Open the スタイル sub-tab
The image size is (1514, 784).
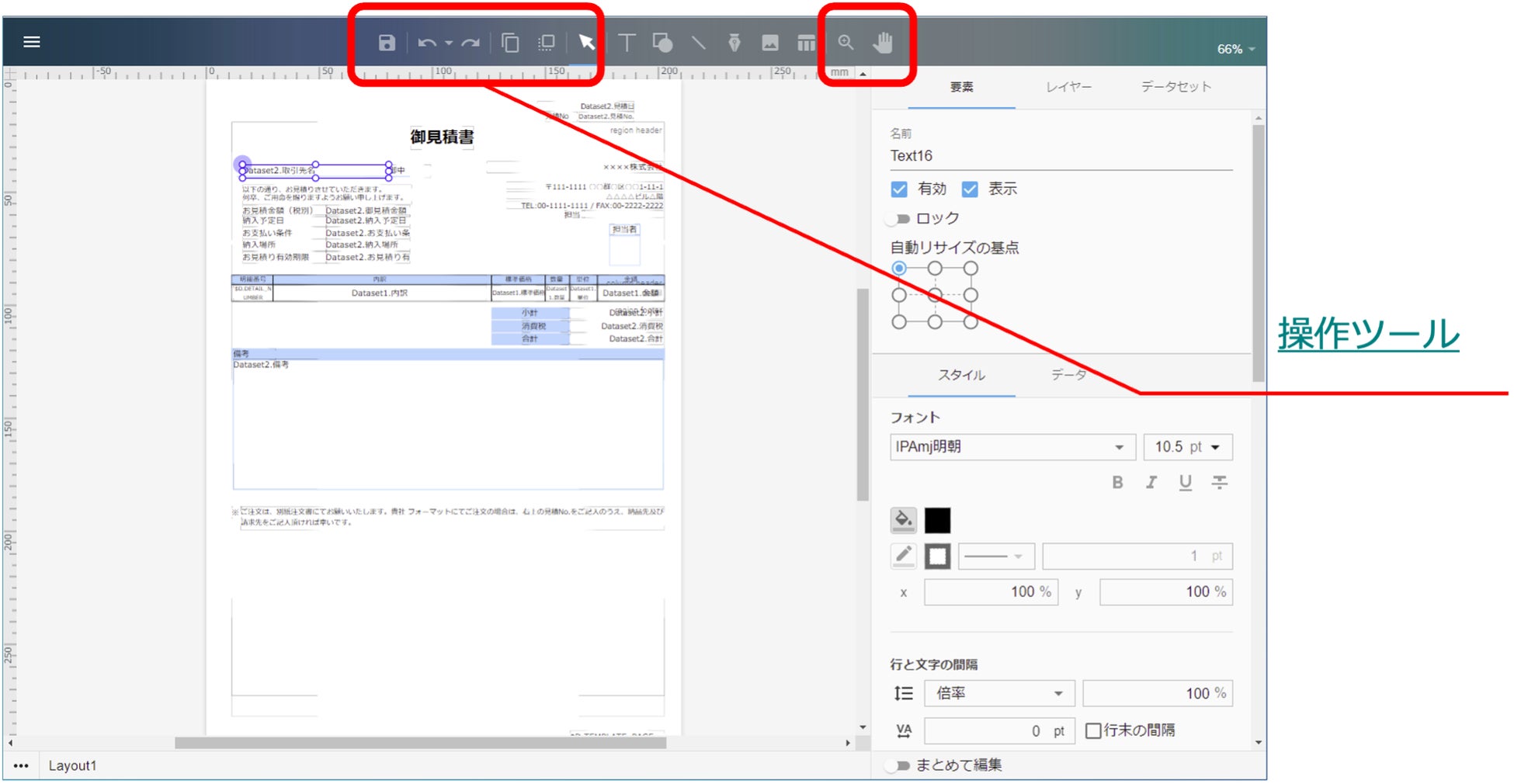point(961,375)
